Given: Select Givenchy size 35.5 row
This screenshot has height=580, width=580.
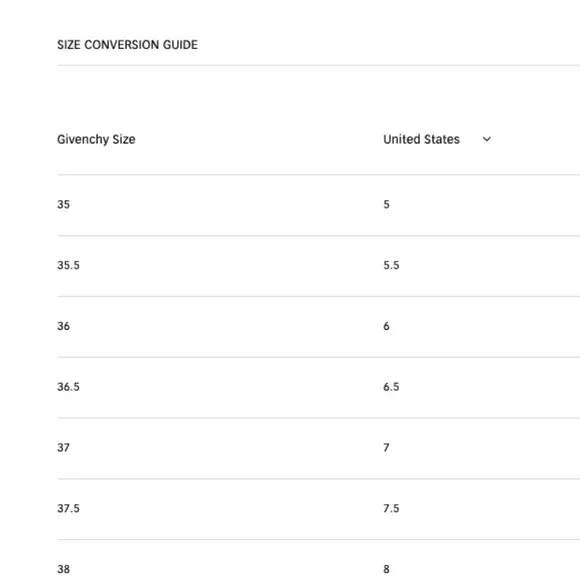Looking at the screenshot, I should (x=318, y=266).
